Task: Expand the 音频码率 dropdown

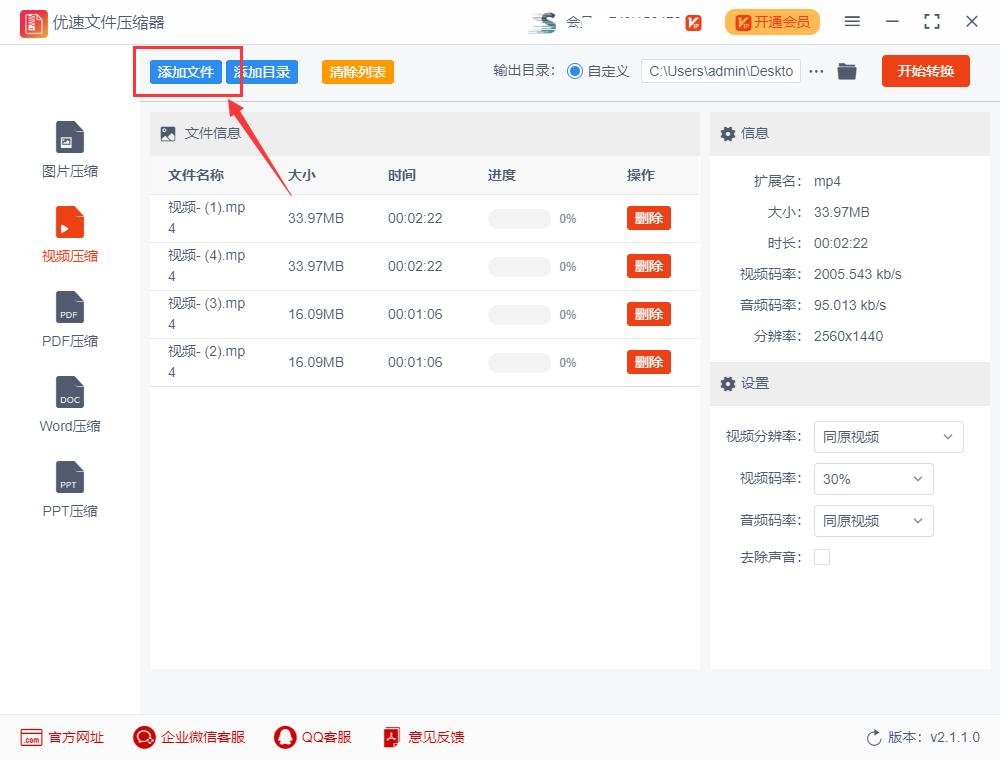Action: point(873,521)
